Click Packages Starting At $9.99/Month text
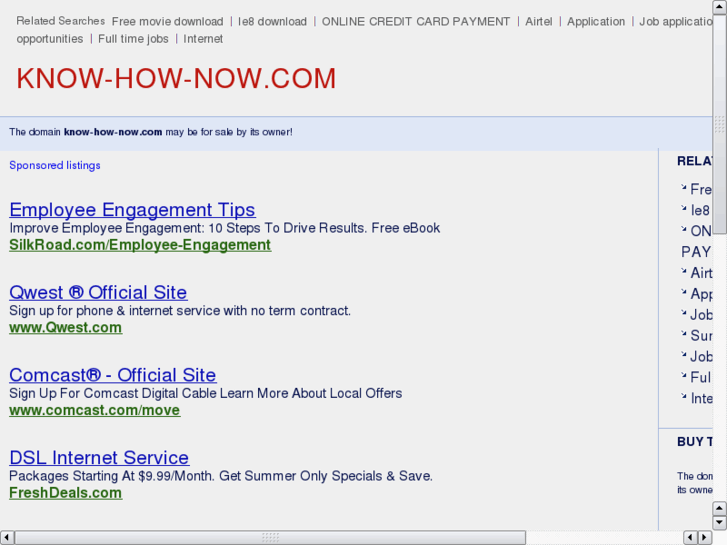This screenshot has height=545, width=727. coord(221,475)
